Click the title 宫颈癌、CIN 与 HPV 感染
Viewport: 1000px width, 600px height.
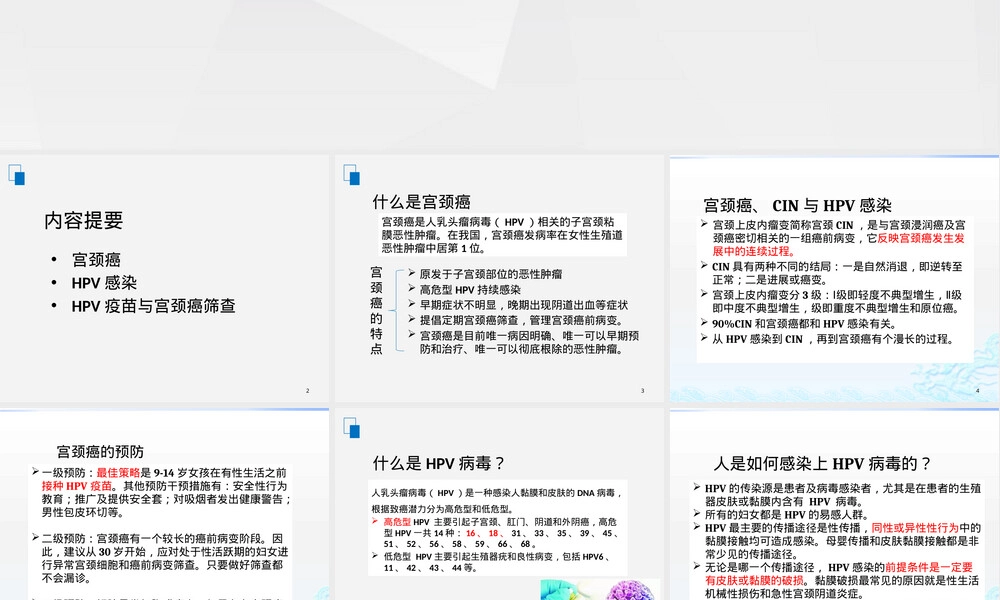click(x=797, y=205)
